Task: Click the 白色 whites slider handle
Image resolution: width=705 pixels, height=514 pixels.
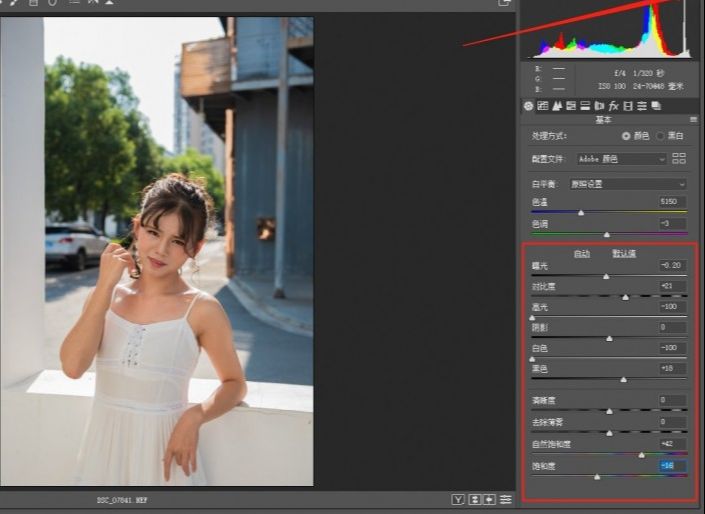Action: coord(532,359)
